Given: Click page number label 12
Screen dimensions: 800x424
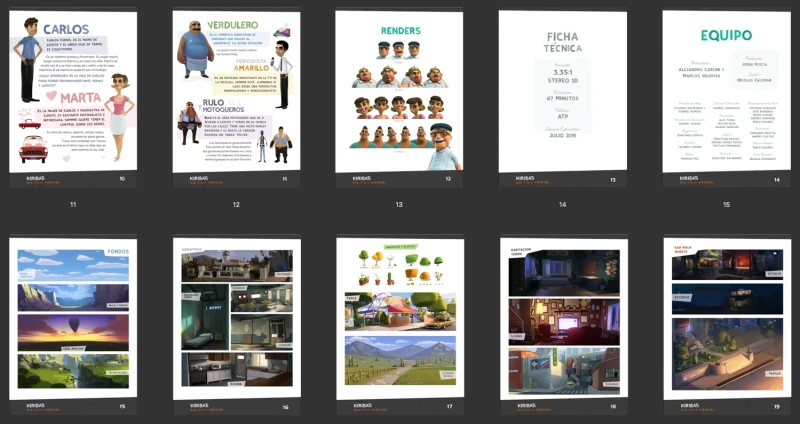Looking at the screenshot, I should click(x=236, y=205).
